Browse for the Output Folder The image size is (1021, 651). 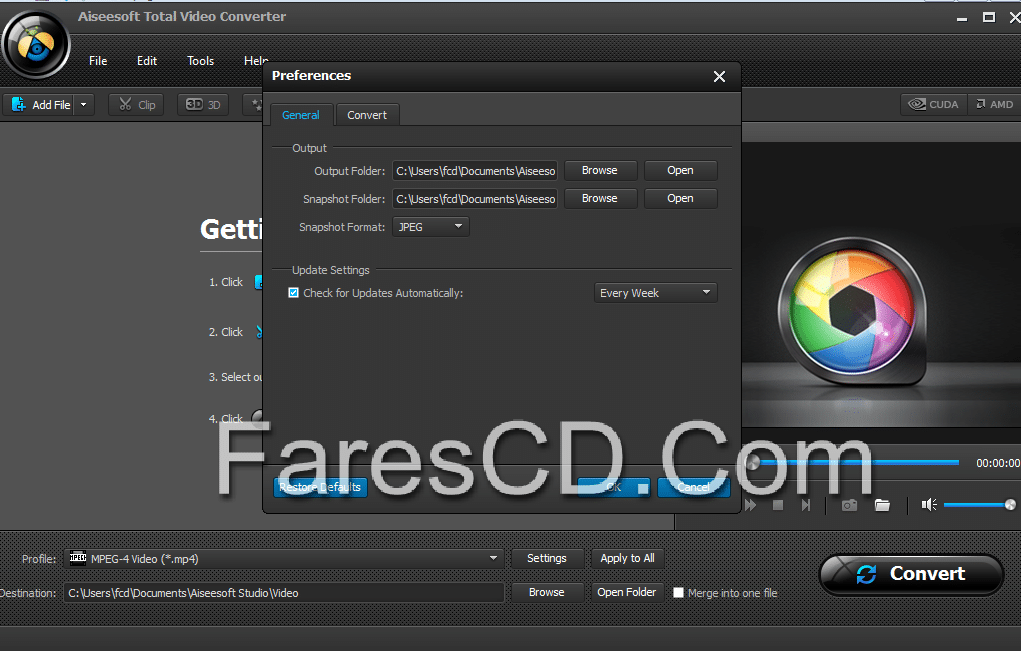tap(600, 170)
